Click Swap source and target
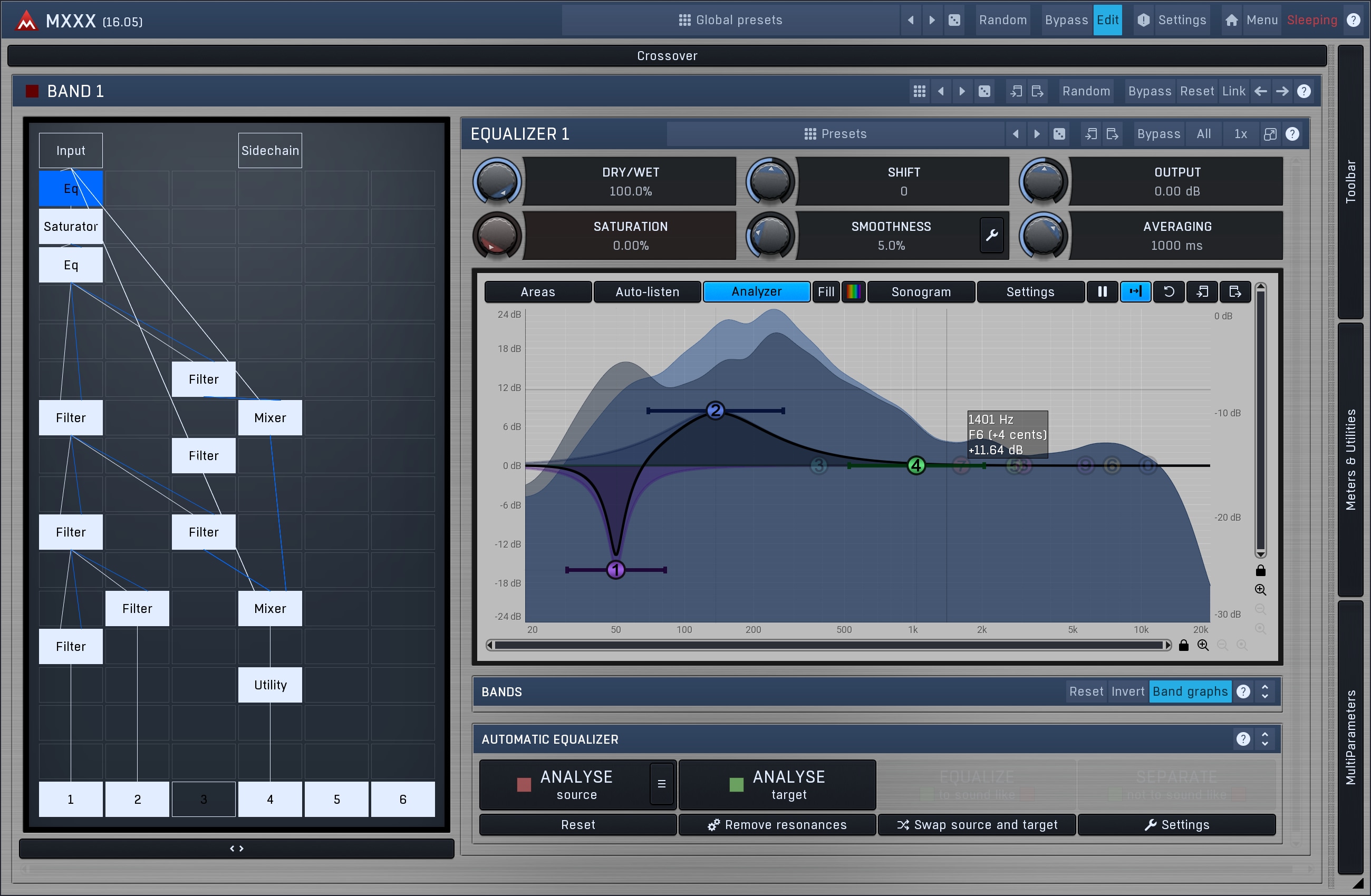Screen dimensions: 1371x896 977,825
